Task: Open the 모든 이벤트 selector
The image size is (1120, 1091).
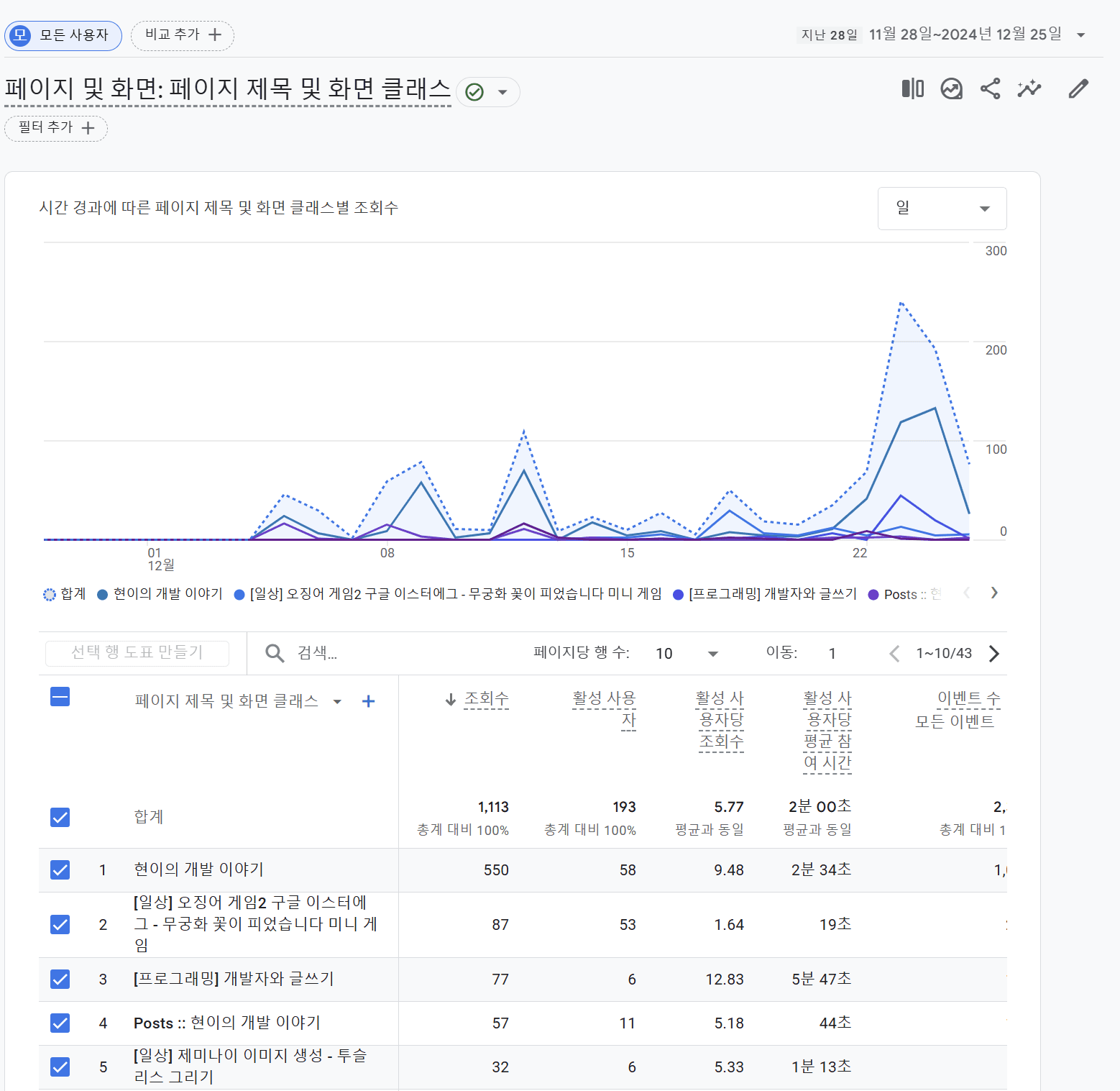Action: click(955, 721)
